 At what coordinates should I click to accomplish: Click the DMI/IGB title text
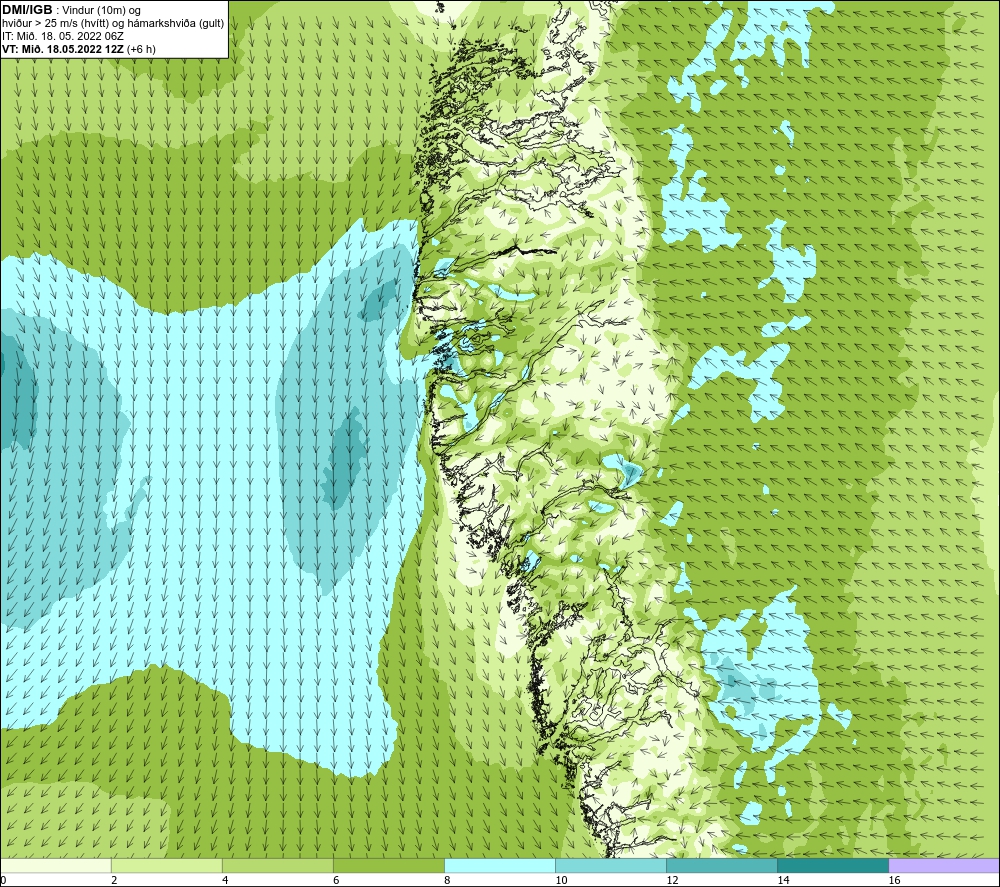27,10
